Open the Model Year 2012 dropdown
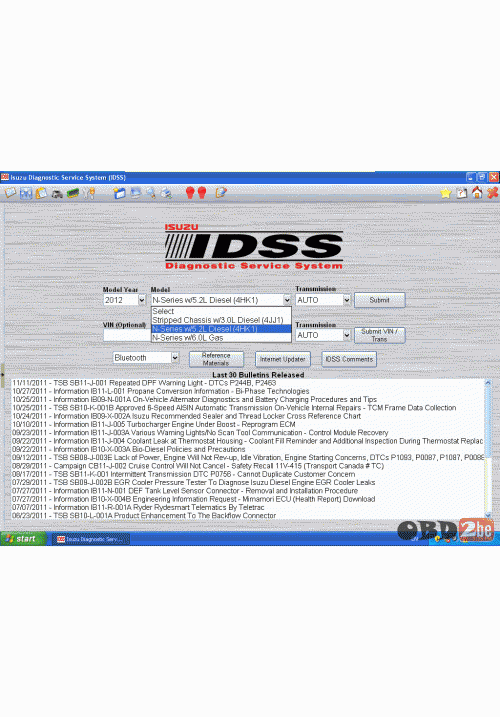Screen dimensions: 500x717 141,300
